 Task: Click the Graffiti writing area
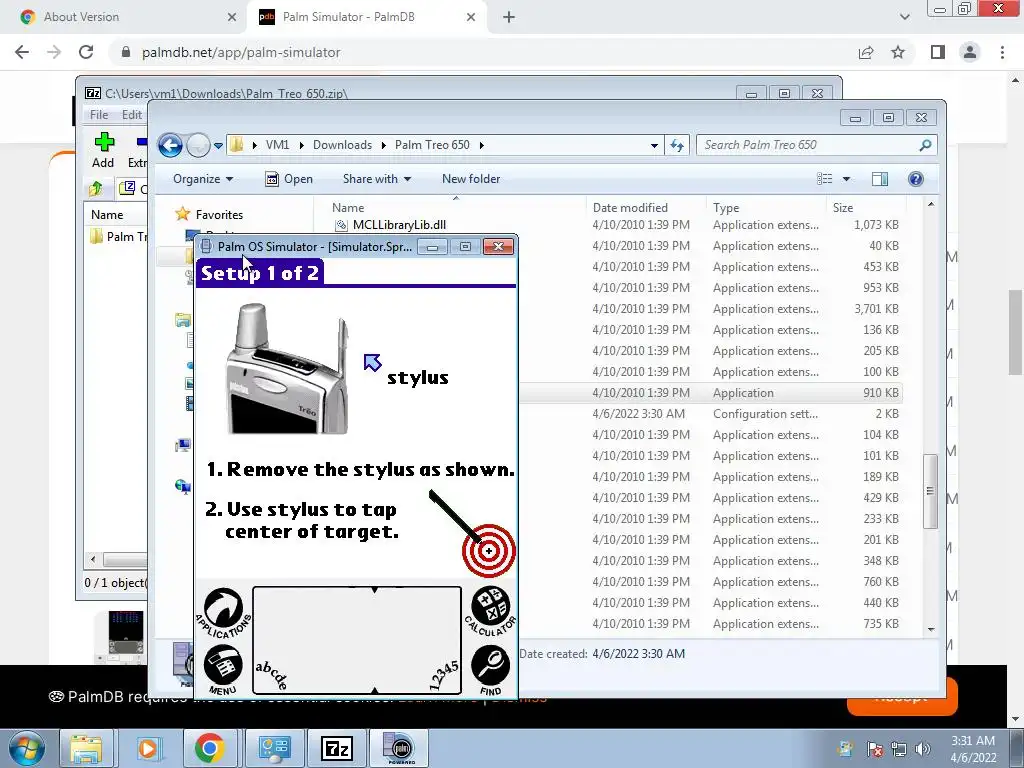pyautogui.click(x=357, y=640)
